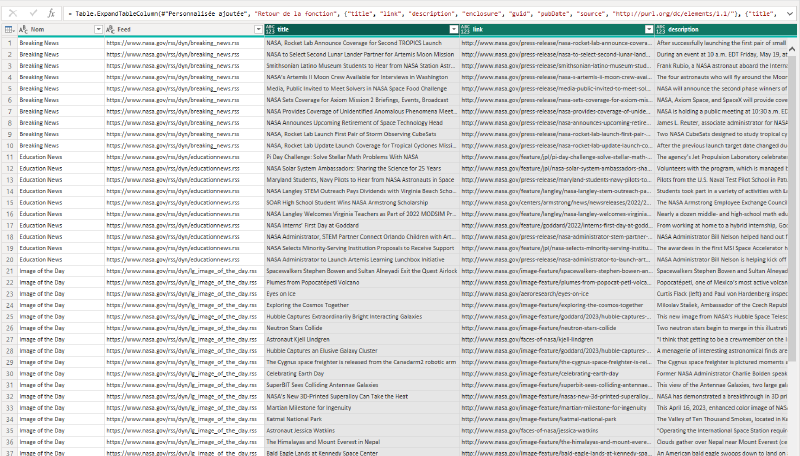Select the Feed column header

tap(184, 30)
